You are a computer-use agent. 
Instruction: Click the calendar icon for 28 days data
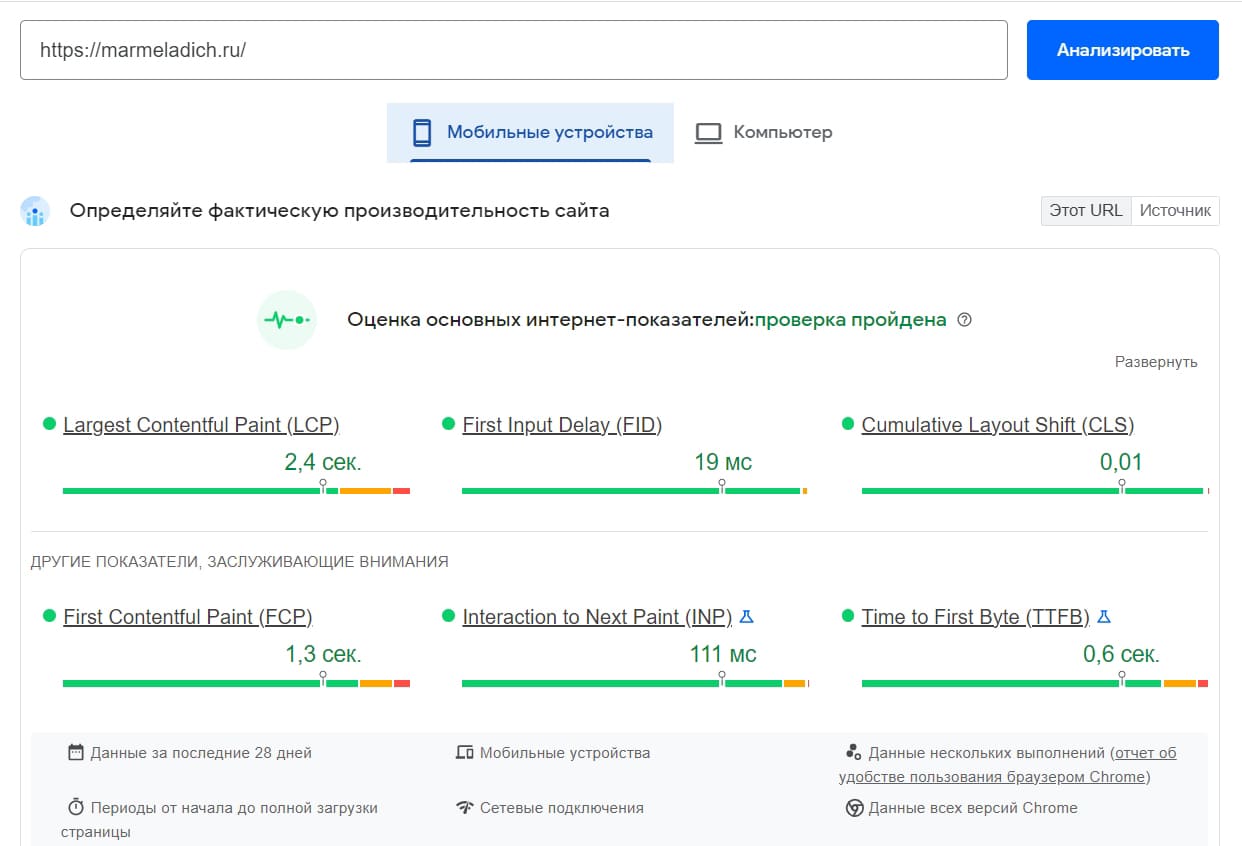[x=75, y=753]
